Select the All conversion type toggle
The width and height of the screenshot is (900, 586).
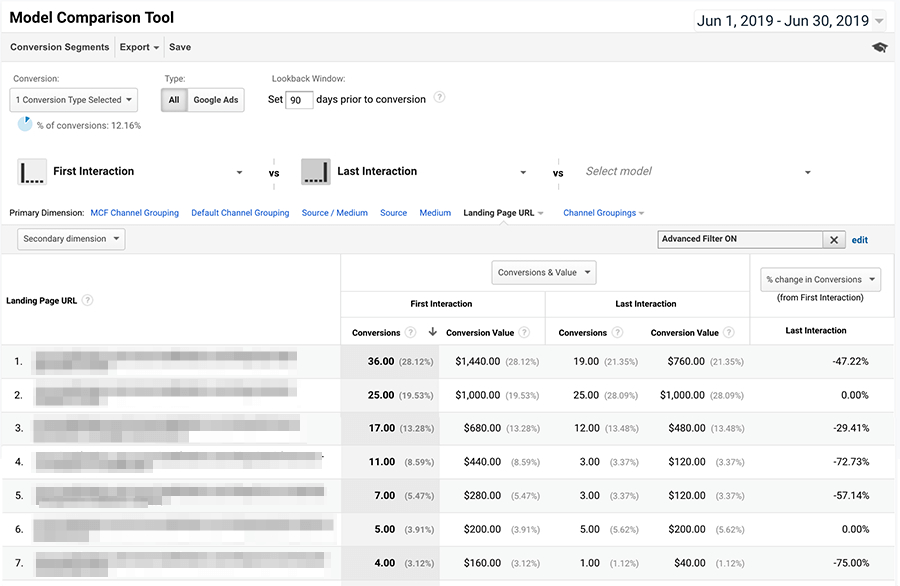coord(174,99)
